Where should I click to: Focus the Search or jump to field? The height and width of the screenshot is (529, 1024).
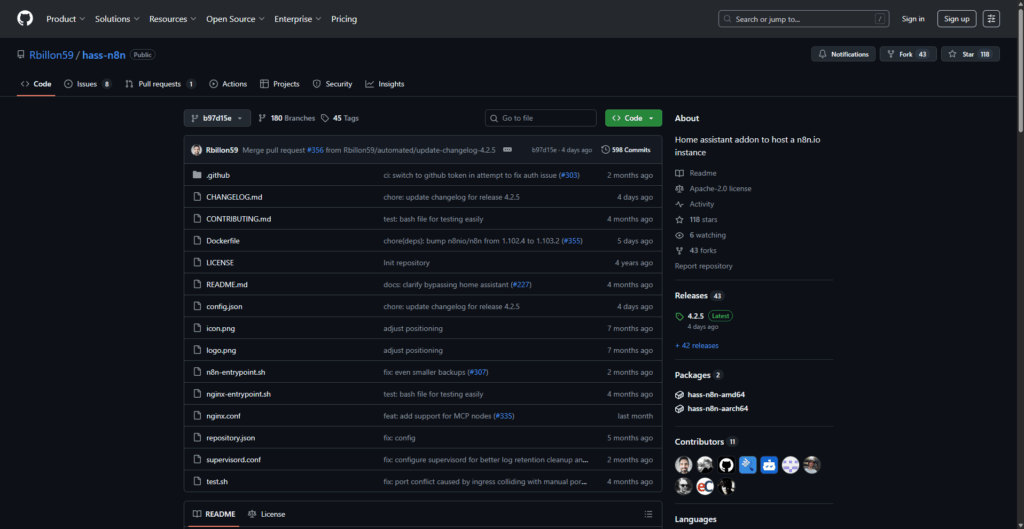(804, 19)
